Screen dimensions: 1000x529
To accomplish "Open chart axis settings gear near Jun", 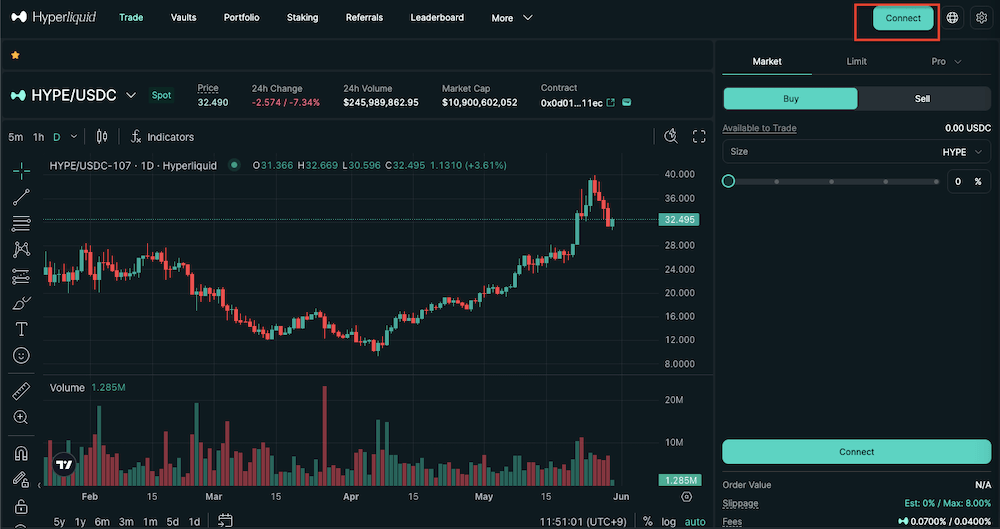I will coord(686,496).
